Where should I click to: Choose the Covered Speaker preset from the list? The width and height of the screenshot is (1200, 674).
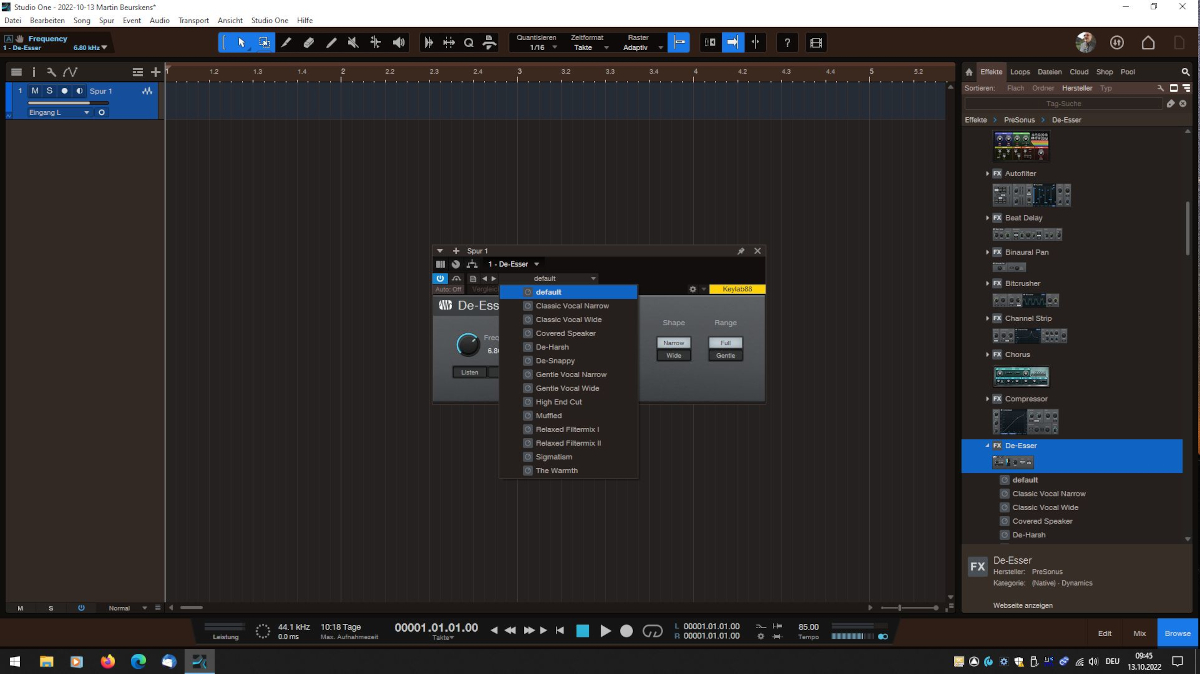coord(568,333)
